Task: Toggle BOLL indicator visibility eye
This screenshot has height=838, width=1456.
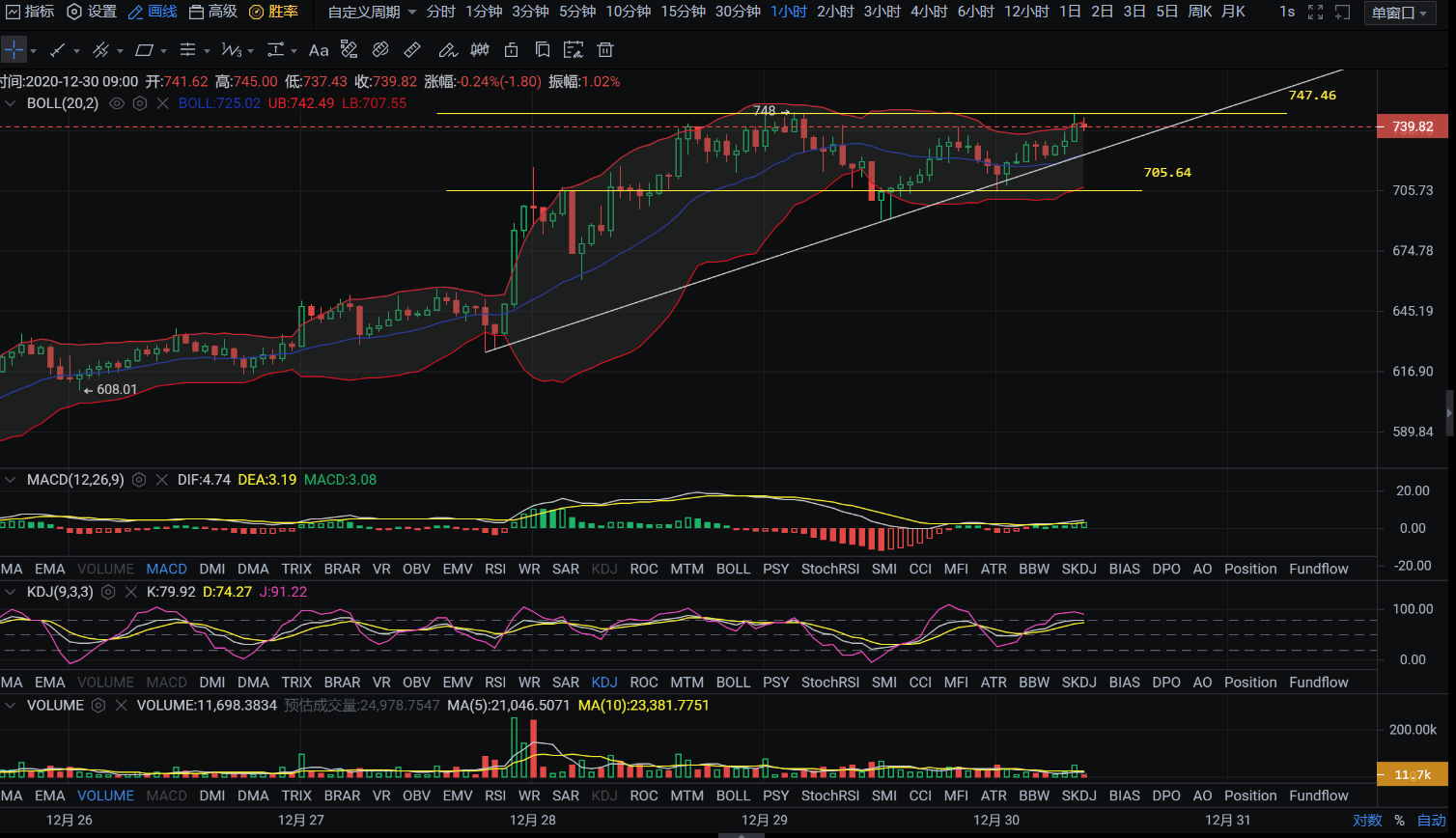Action: click(x=118, y=103)
